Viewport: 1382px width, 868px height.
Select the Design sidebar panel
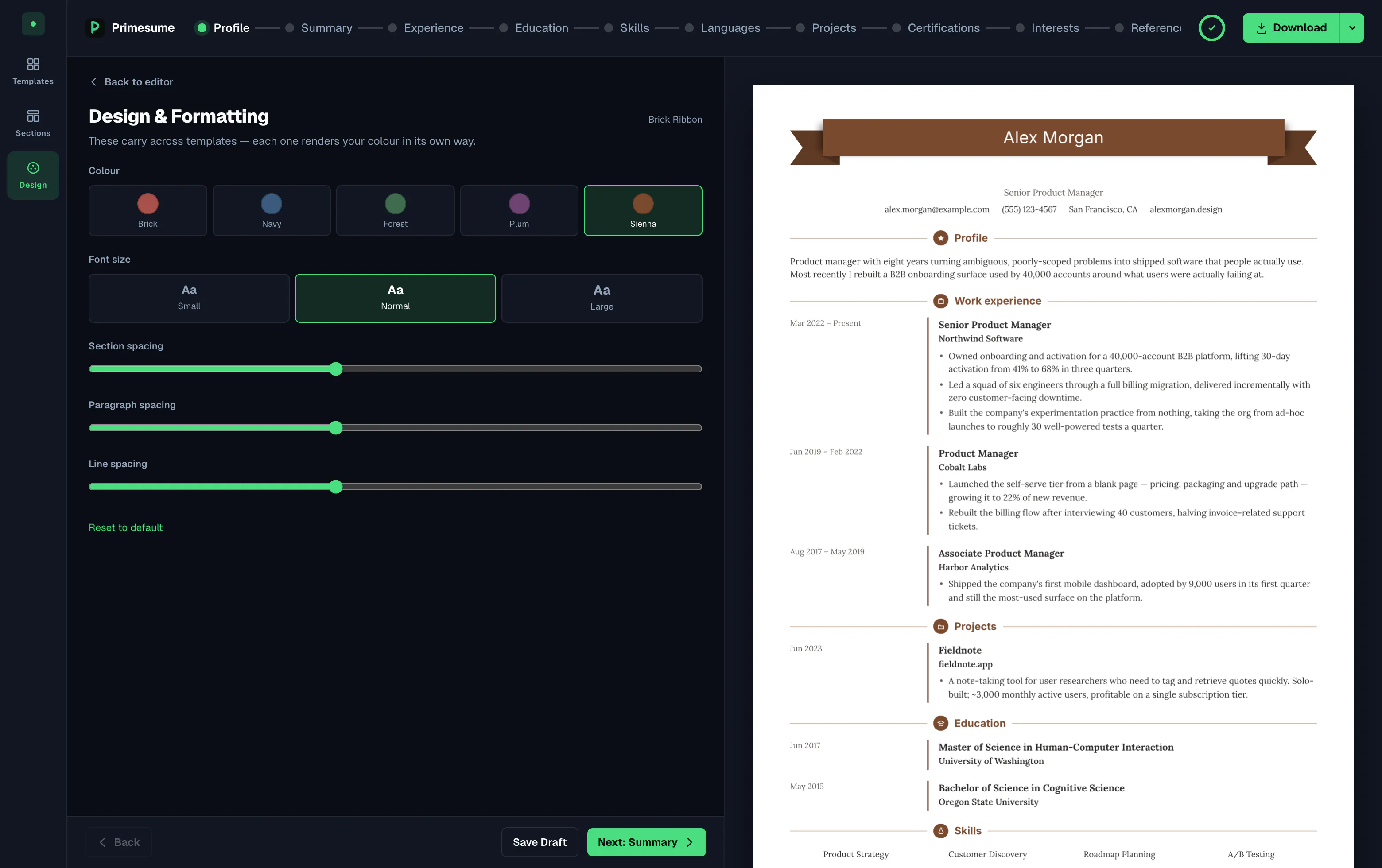pos(33,175)
